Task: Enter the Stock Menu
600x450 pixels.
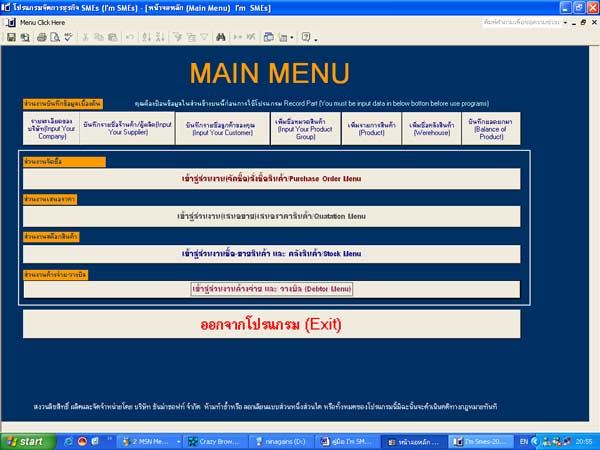Action: coord(272,254)
